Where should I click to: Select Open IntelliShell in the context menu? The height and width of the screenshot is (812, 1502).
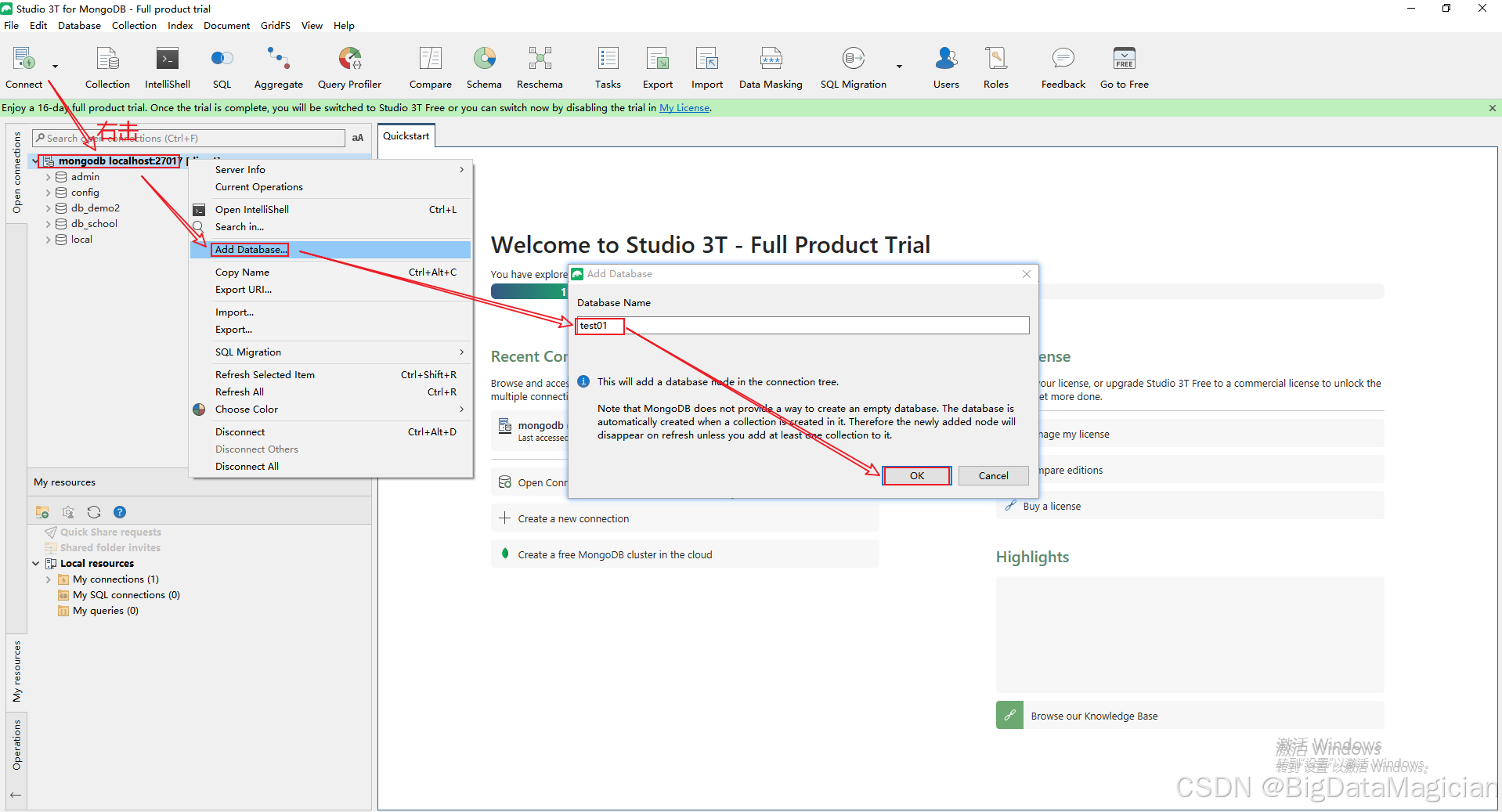pyautogui.click(x=330, y=210)
